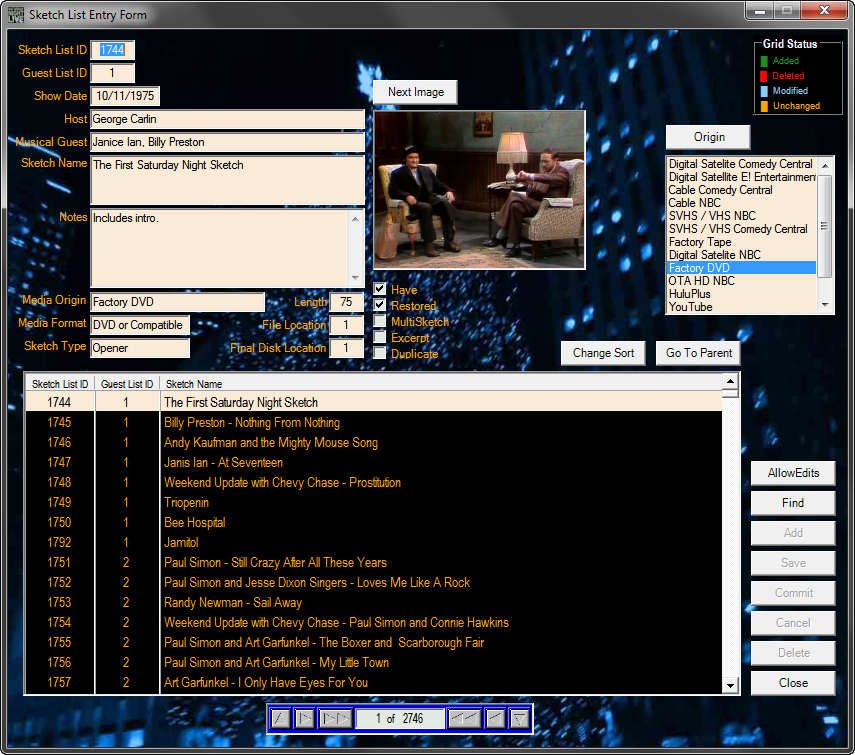
Task: Click the Sketch List Entry Form title bar icon
Action: 15,14
